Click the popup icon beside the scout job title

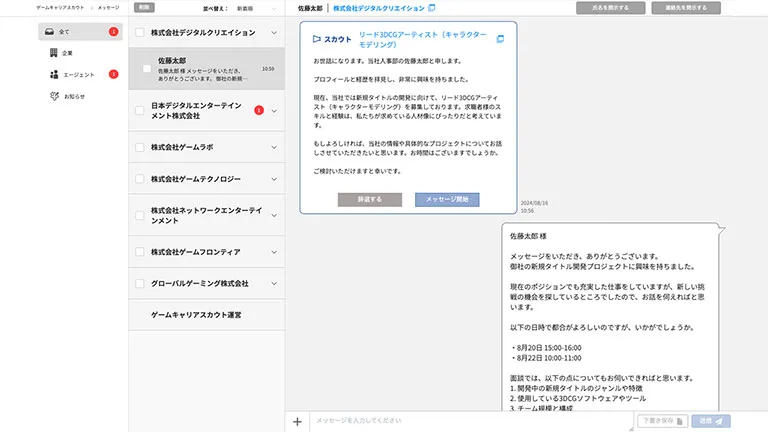coord(500,39)
